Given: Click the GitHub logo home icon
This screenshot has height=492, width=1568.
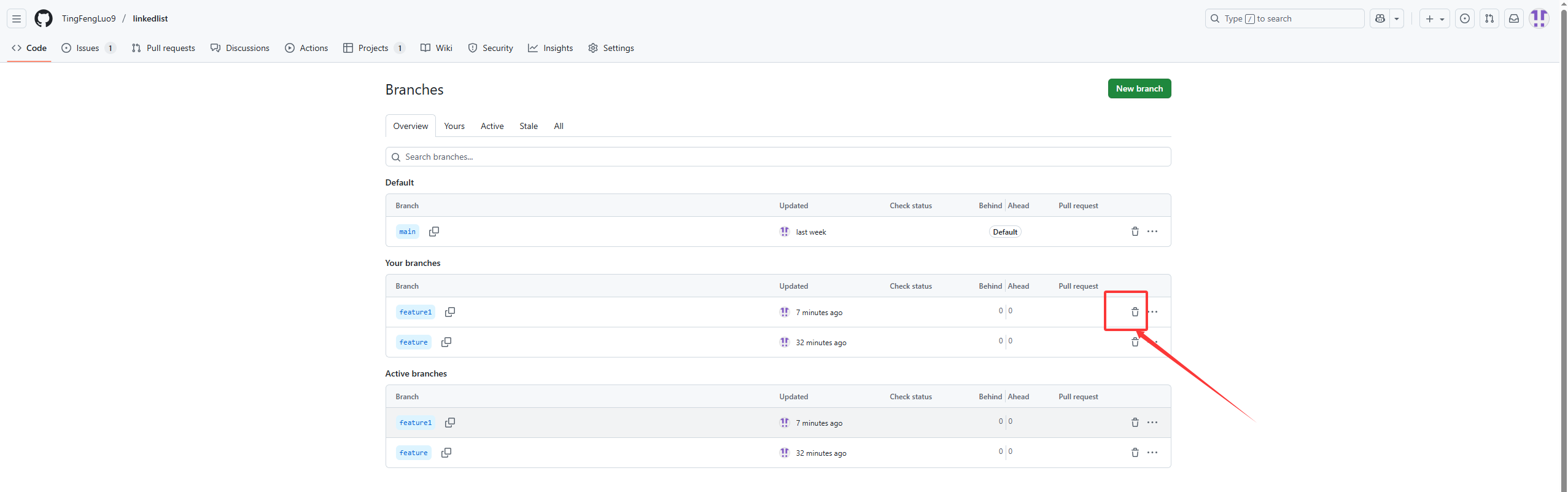Looking at the screenshot, I should [x=44, y=18].
